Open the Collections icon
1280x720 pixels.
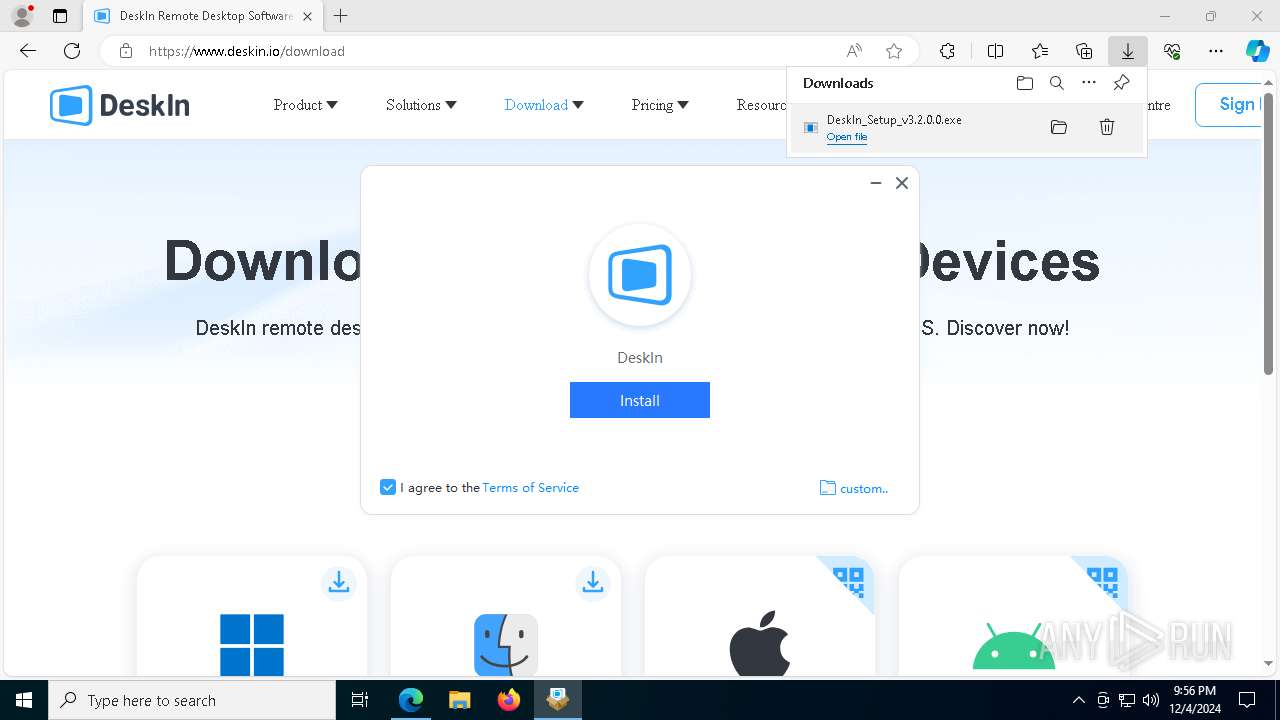pyautogui.click(x=1084, y=51)
